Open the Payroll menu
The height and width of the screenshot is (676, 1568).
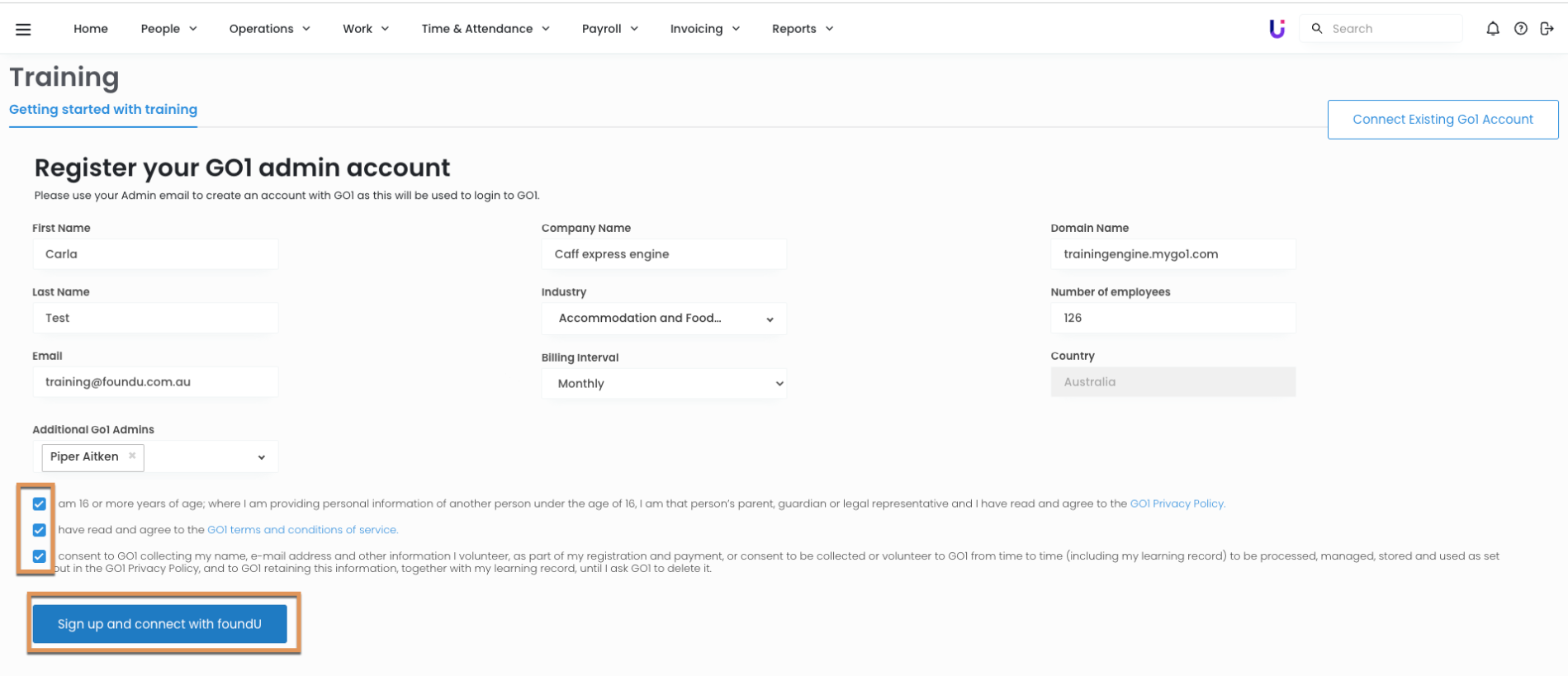click(609, 29)
